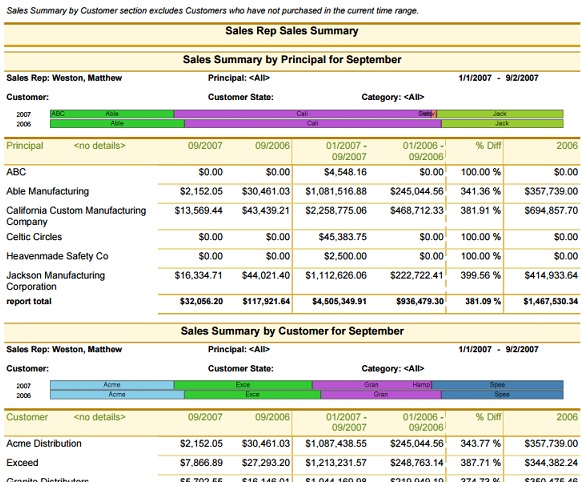This screenshot has height=482, width=582.
Task: Click the $117,921.64 report total
Action: pos(267,301)
